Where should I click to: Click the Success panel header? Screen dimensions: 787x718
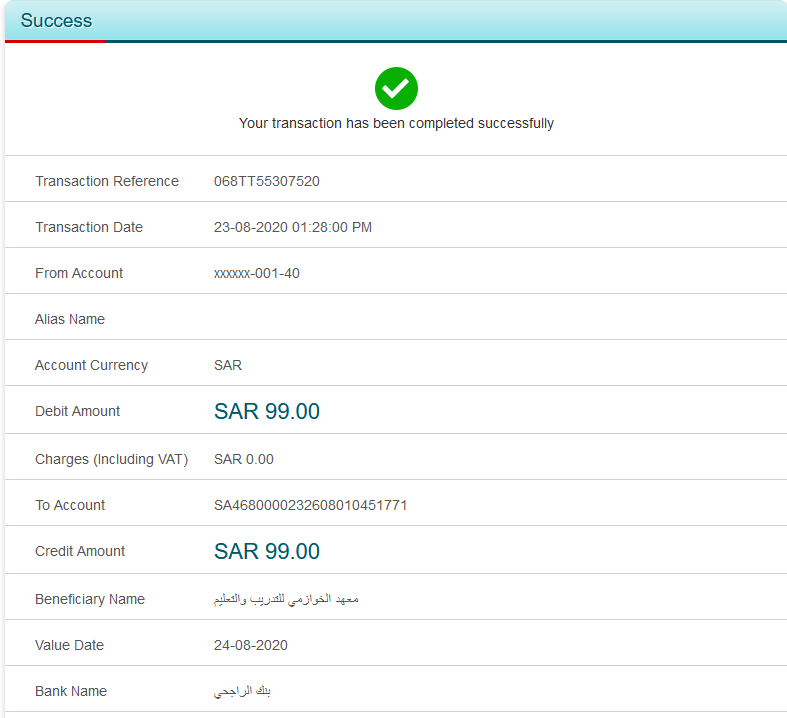pos(56,20)
